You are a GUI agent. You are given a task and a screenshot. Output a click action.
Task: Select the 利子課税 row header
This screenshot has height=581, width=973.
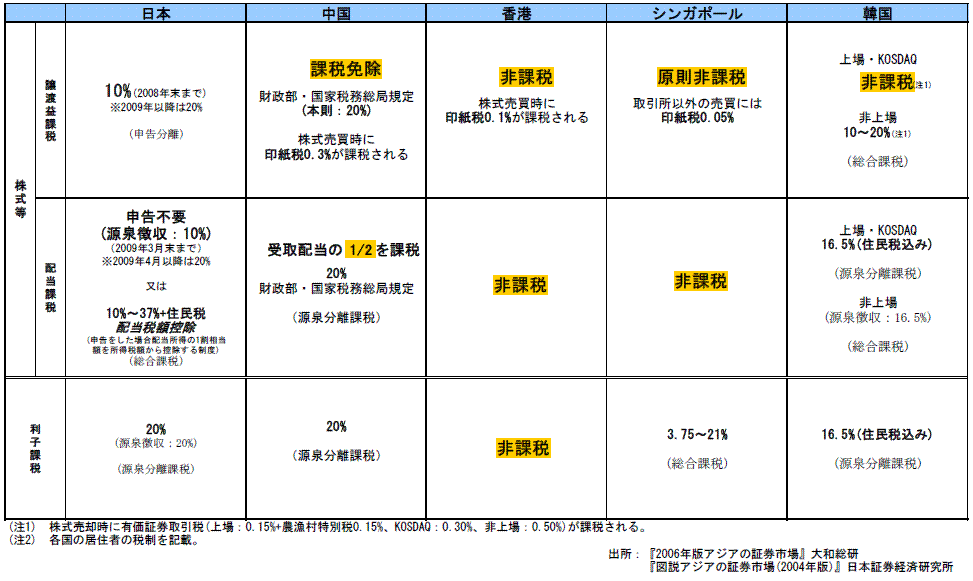tap(35, 448)
